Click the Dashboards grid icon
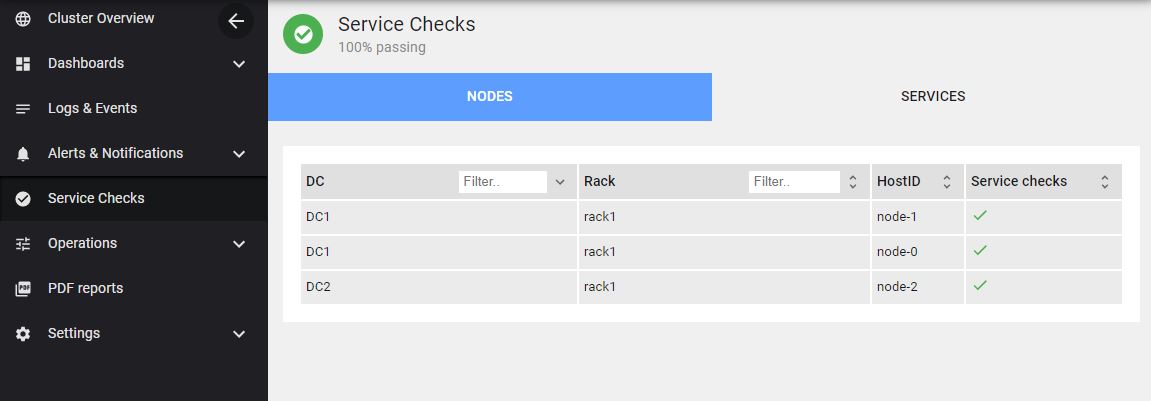The width and height of the screenshot is (1151, 401). [23, 64]
